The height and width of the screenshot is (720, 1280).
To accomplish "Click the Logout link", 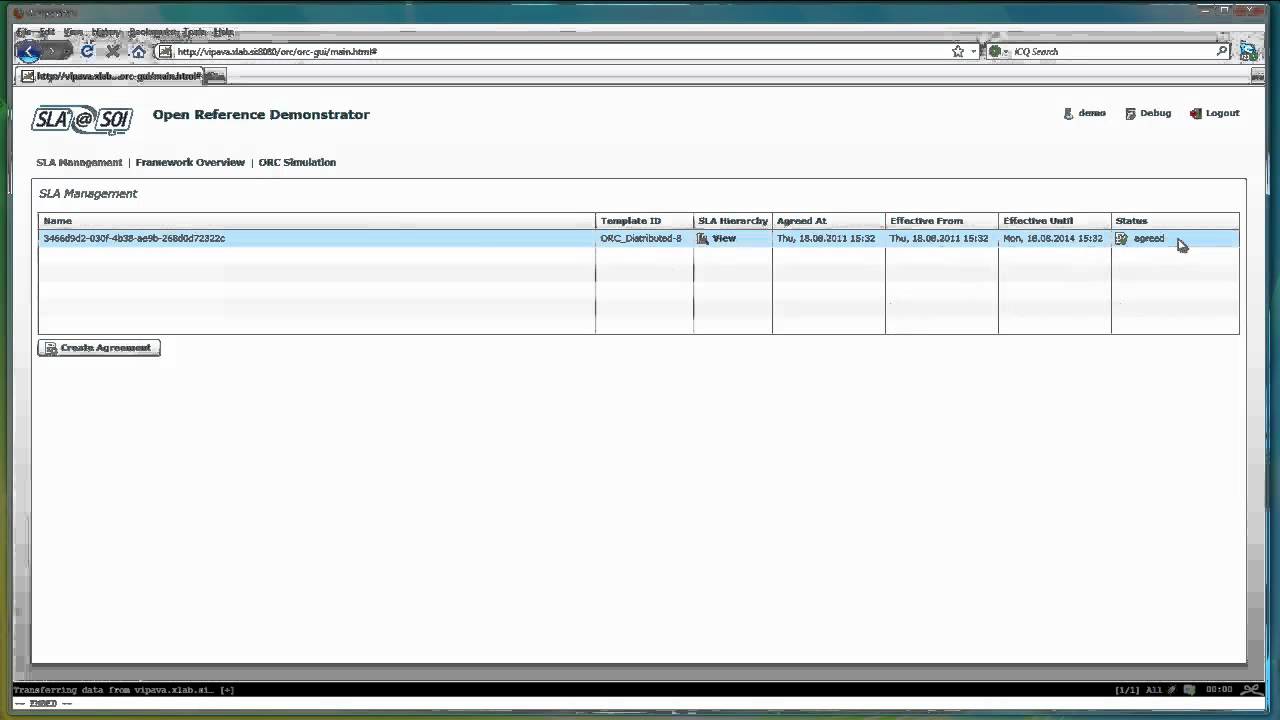I will (x=1222, y=113).
